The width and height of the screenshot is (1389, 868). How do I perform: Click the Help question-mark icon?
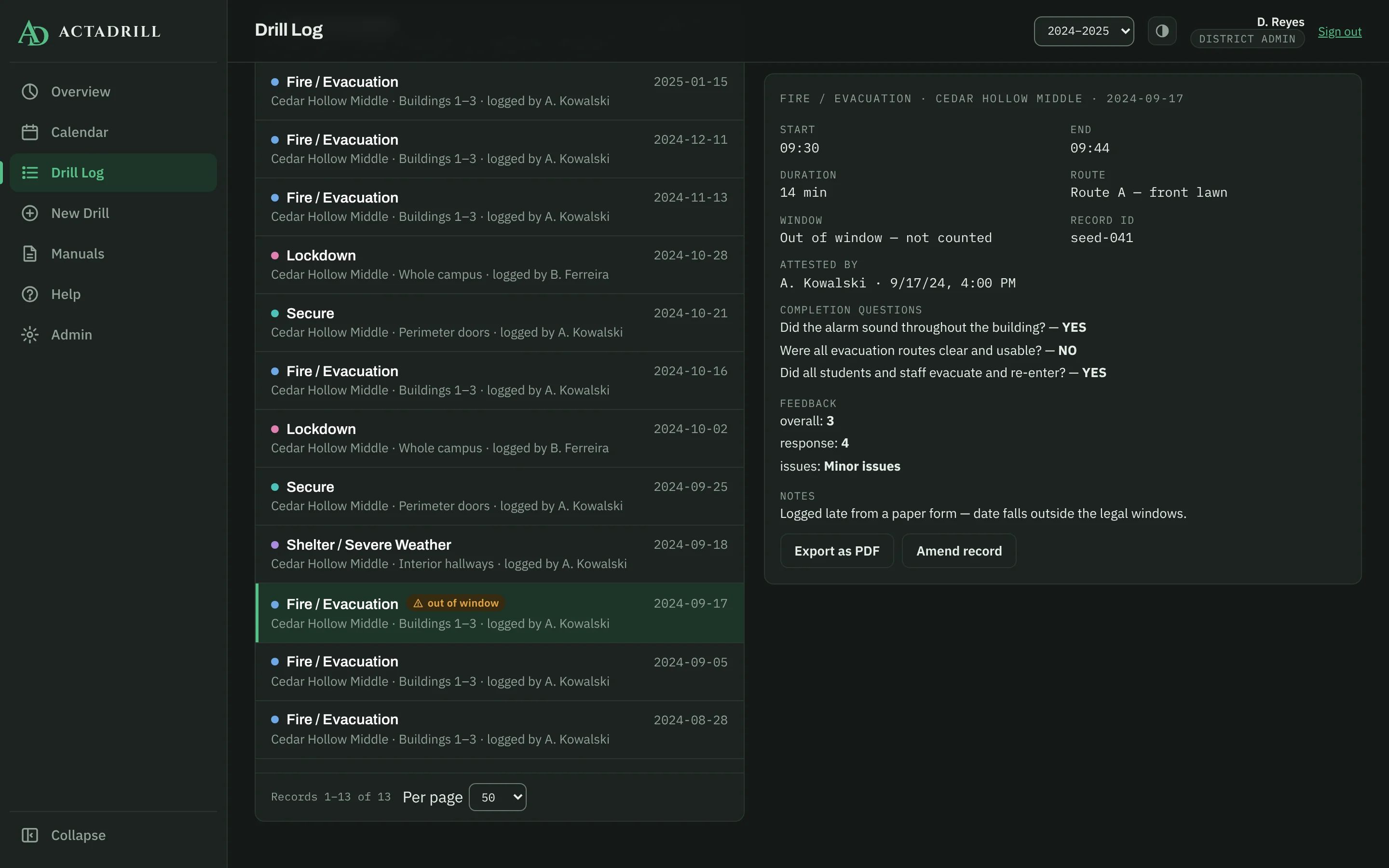[30, 294]
